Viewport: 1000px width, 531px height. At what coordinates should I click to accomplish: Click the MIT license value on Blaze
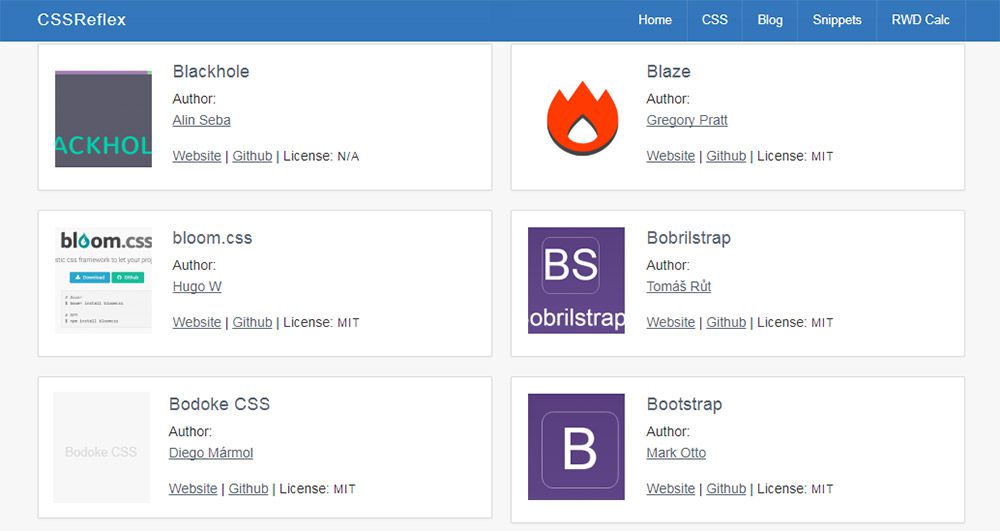click(x=822, y=156)
